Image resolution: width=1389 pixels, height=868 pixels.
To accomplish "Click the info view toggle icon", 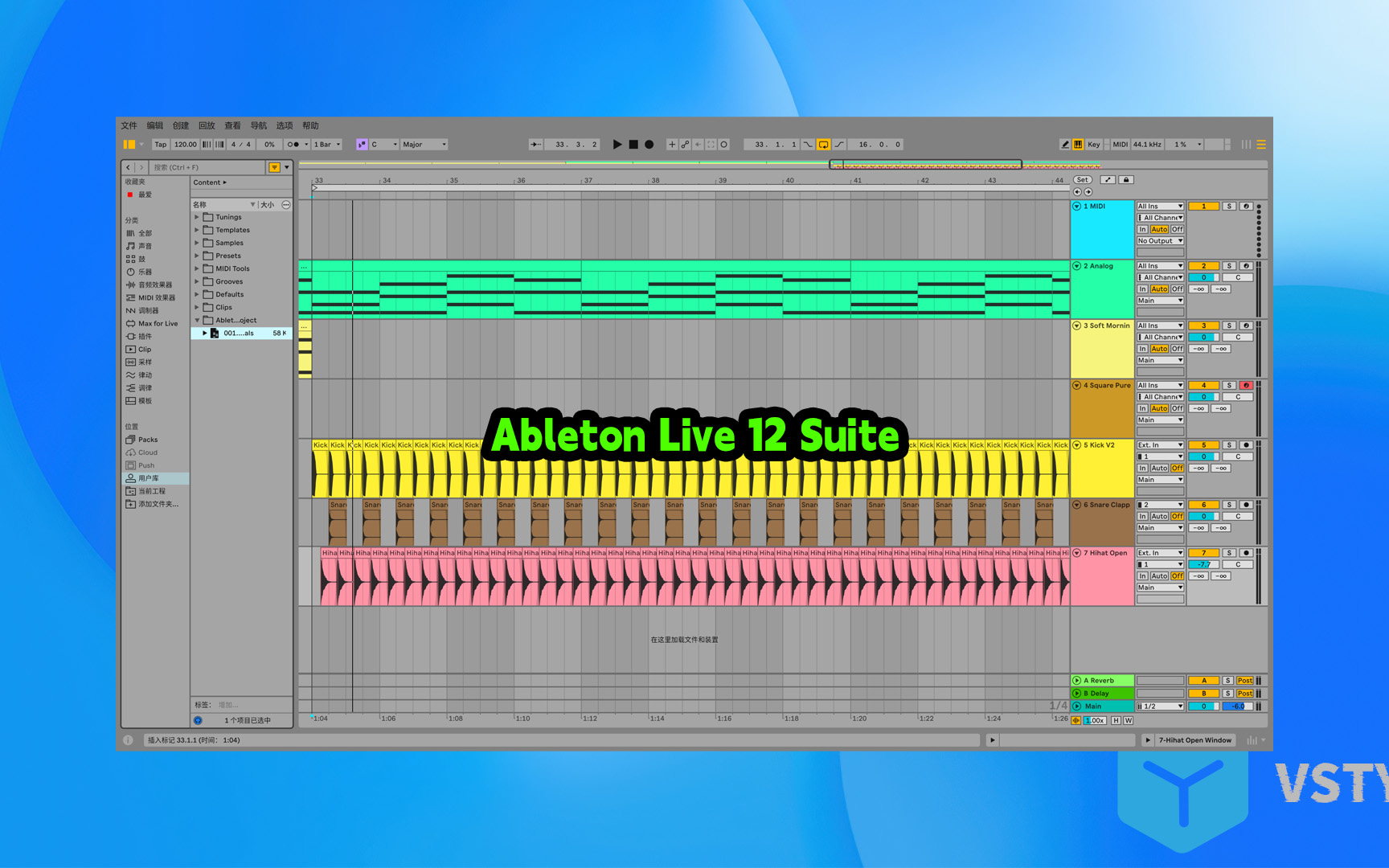I will click(x=128, y=740).
